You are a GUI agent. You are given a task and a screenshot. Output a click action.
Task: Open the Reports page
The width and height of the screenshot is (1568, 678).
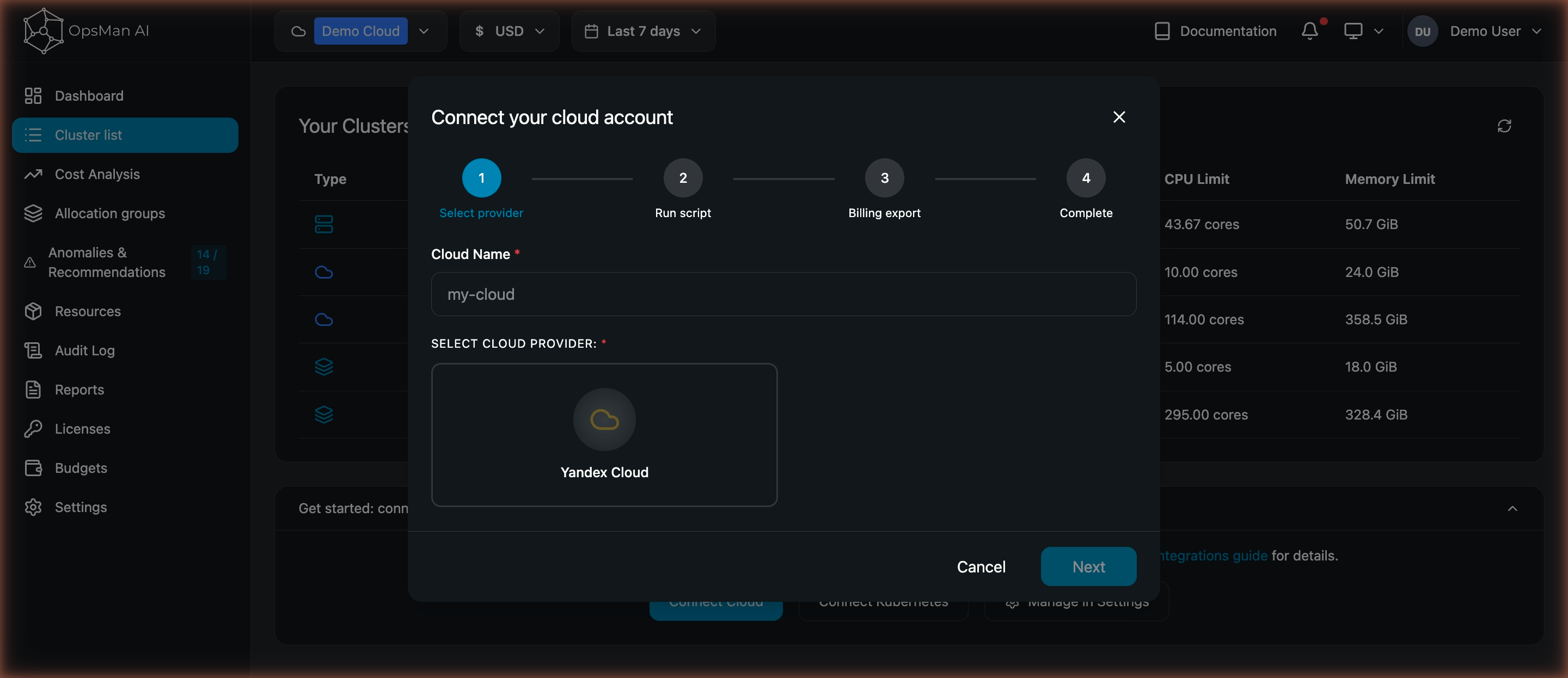[x=125, y=390]
